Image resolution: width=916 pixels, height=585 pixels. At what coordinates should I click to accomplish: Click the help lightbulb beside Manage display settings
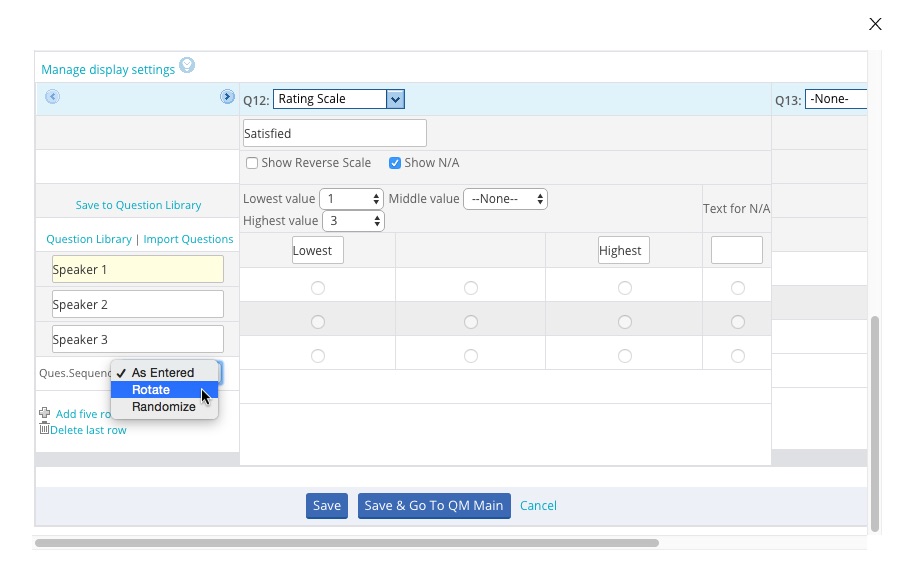[x=187, y=67]
